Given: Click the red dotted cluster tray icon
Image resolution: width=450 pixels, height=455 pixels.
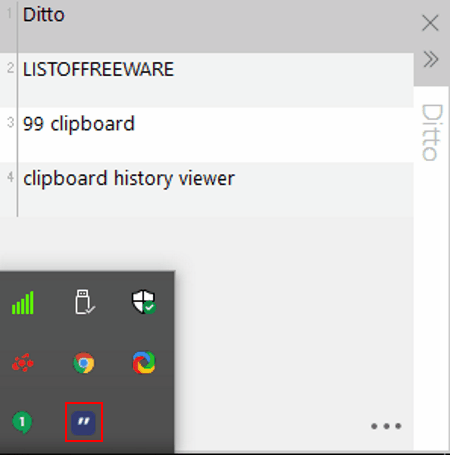Looking at the screenshot, I should (23, 362).
